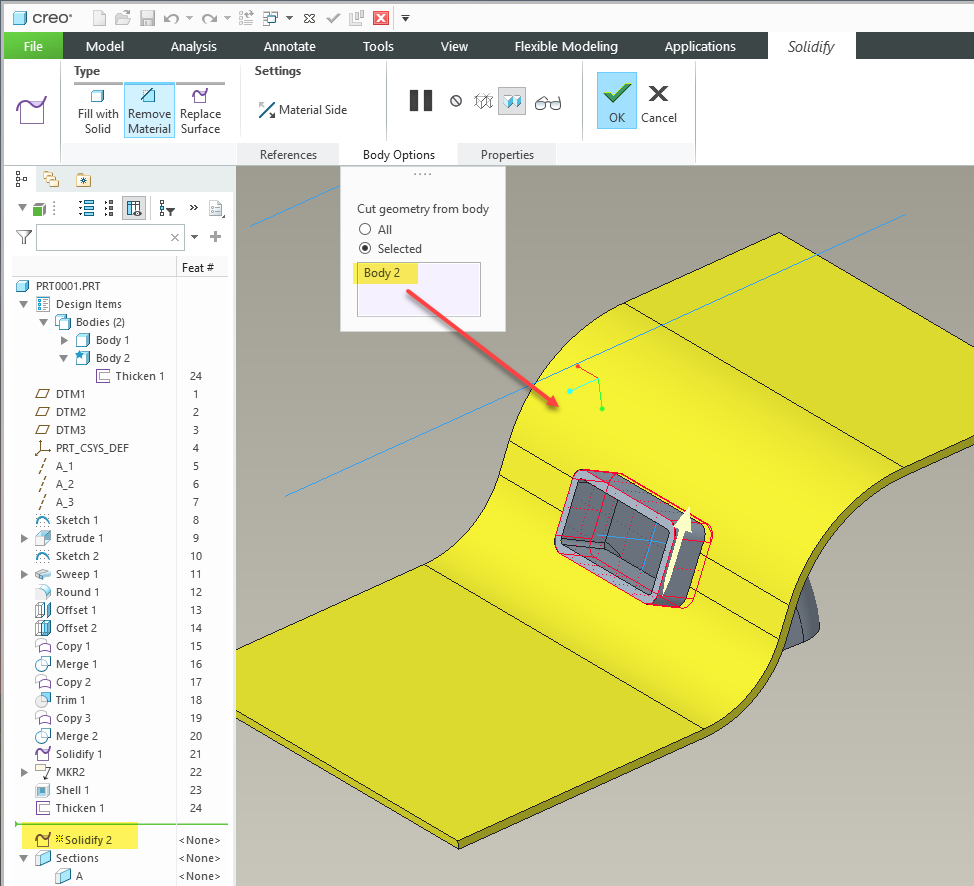Image resolution: width=974 pixels, height=886 pixels.
Task: Select the Fill with Solid option
Action: 97,110
